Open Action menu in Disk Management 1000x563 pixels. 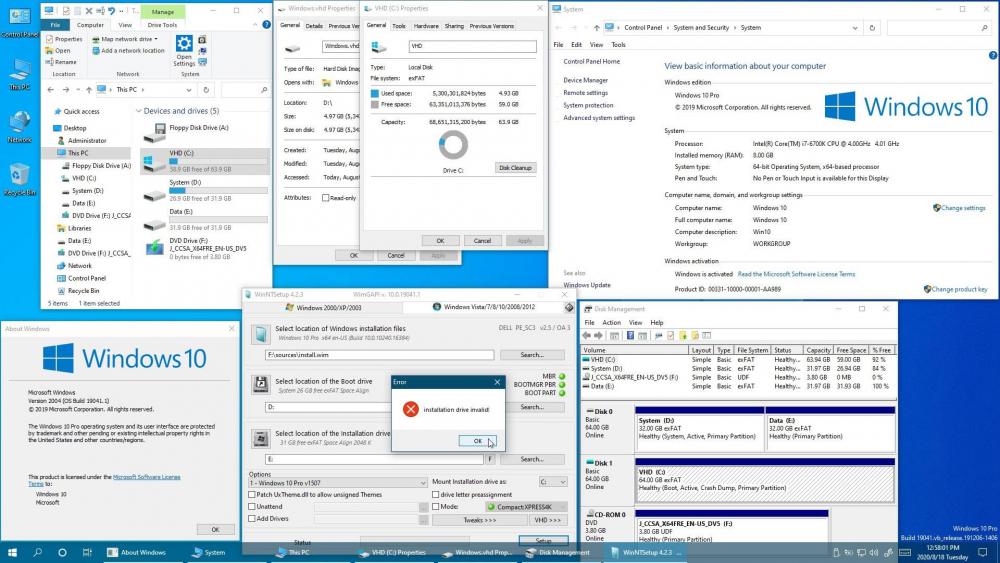click(612, 323)
